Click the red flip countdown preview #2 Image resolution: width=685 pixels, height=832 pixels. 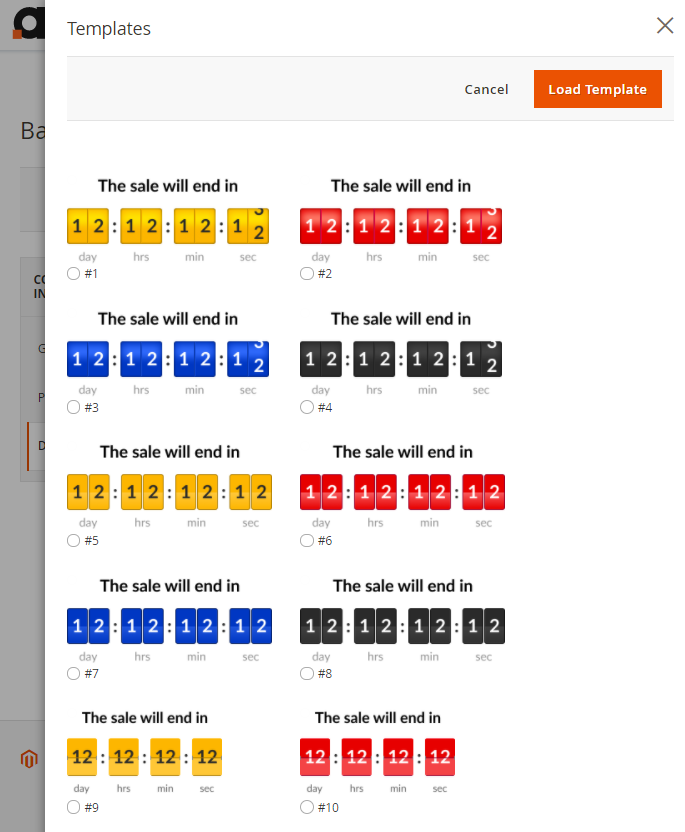coord(401,225)
